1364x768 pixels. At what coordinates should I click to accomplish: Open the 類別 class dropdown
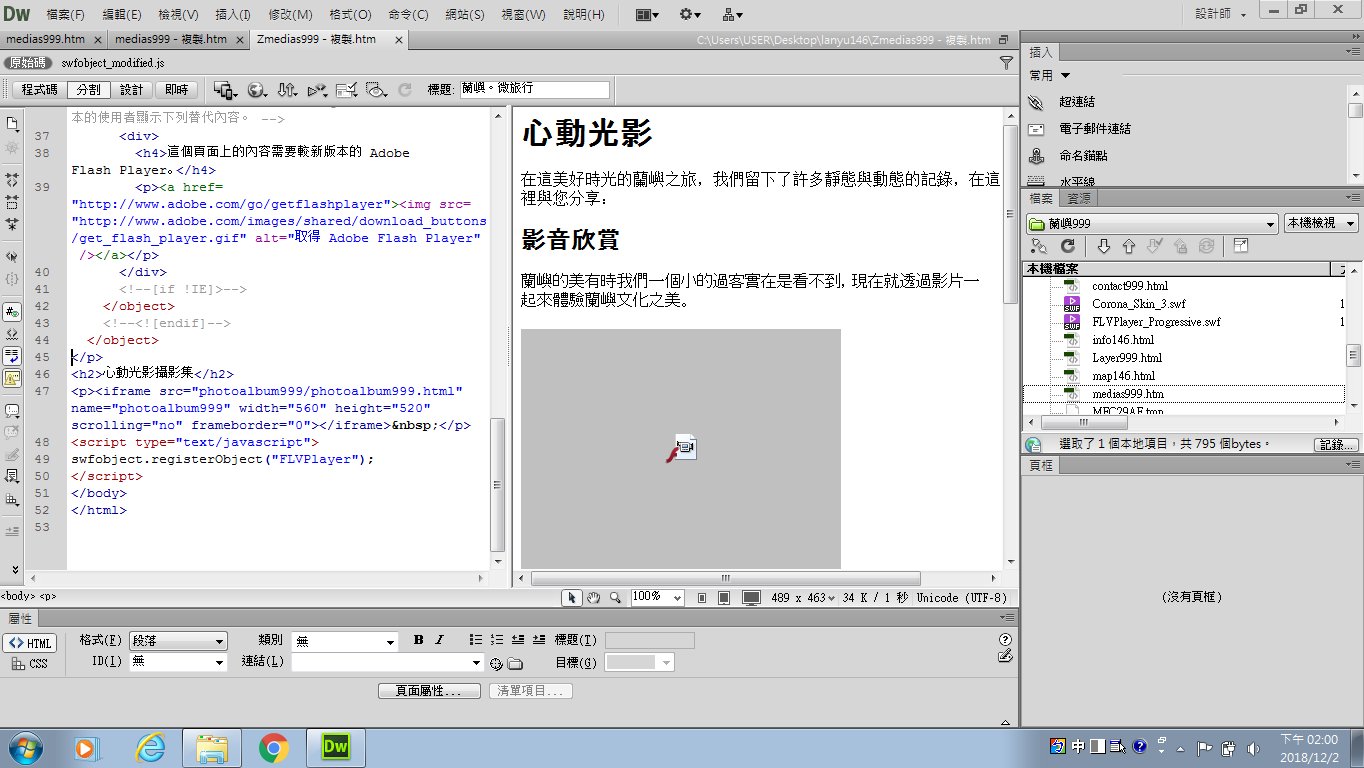(346, 641)
